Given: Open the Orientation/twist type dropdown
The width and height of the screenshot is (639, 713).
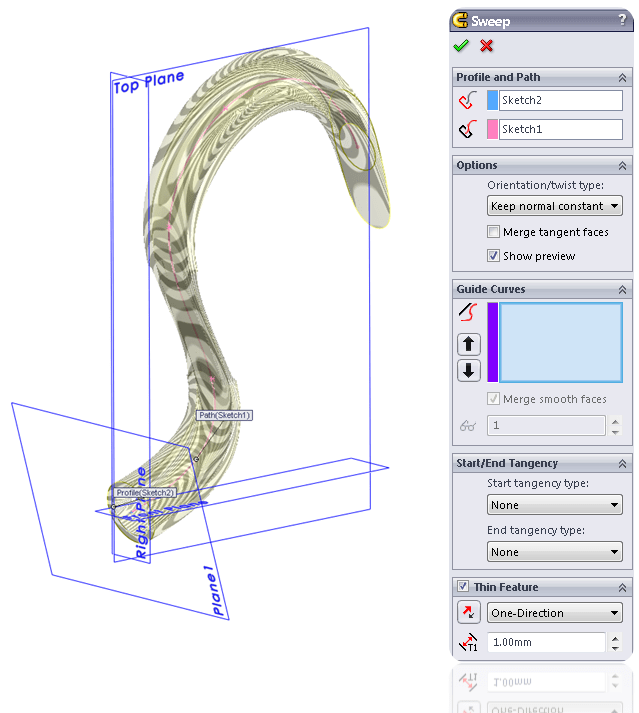Looking at the screenshot, I should (x=554, y=206).
